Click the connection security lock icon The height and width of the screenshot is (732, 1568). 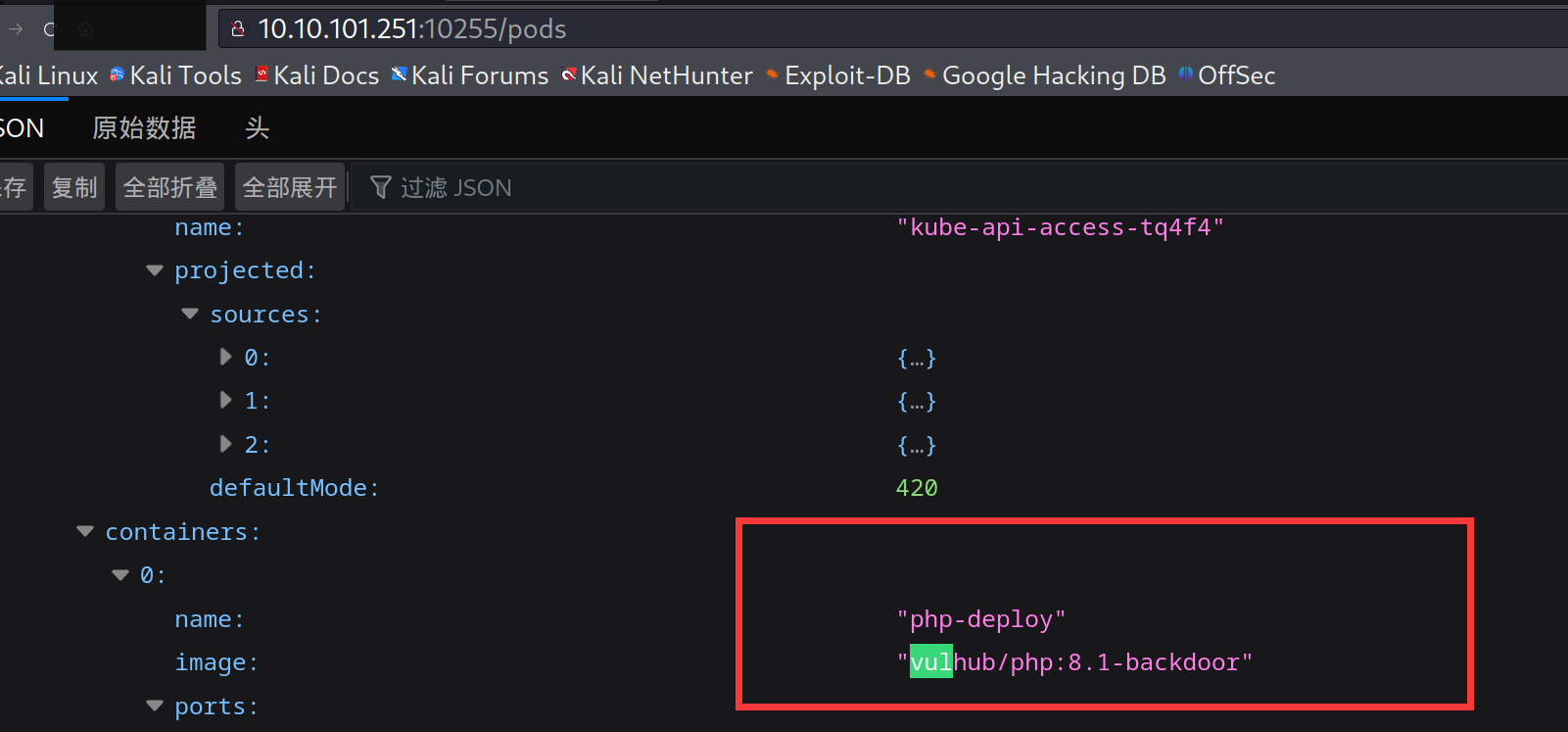(237, 29)
